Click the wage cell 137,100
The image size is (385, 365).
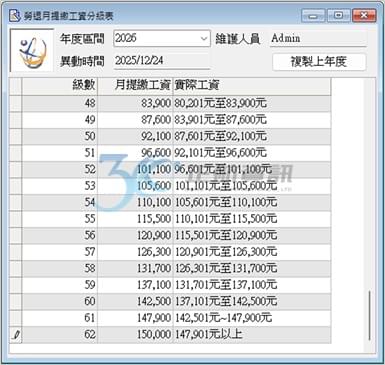tap(135, 285)
